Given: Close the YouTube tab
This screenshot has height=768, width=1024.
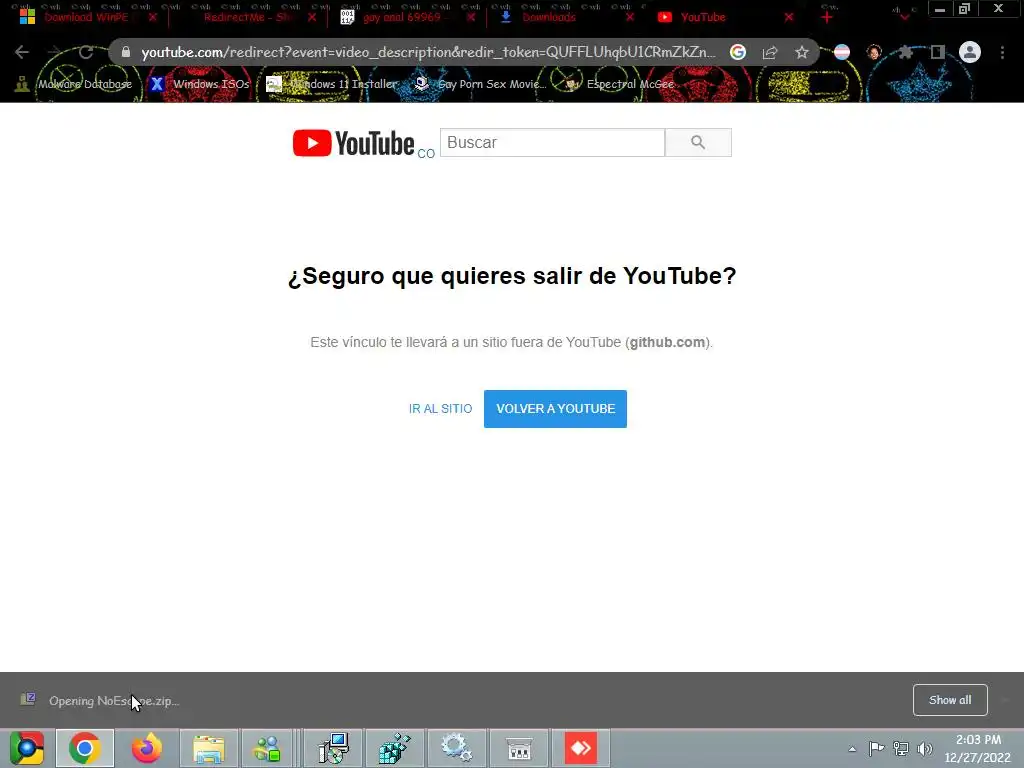Looking at the screenshot, I should point(789,17).
